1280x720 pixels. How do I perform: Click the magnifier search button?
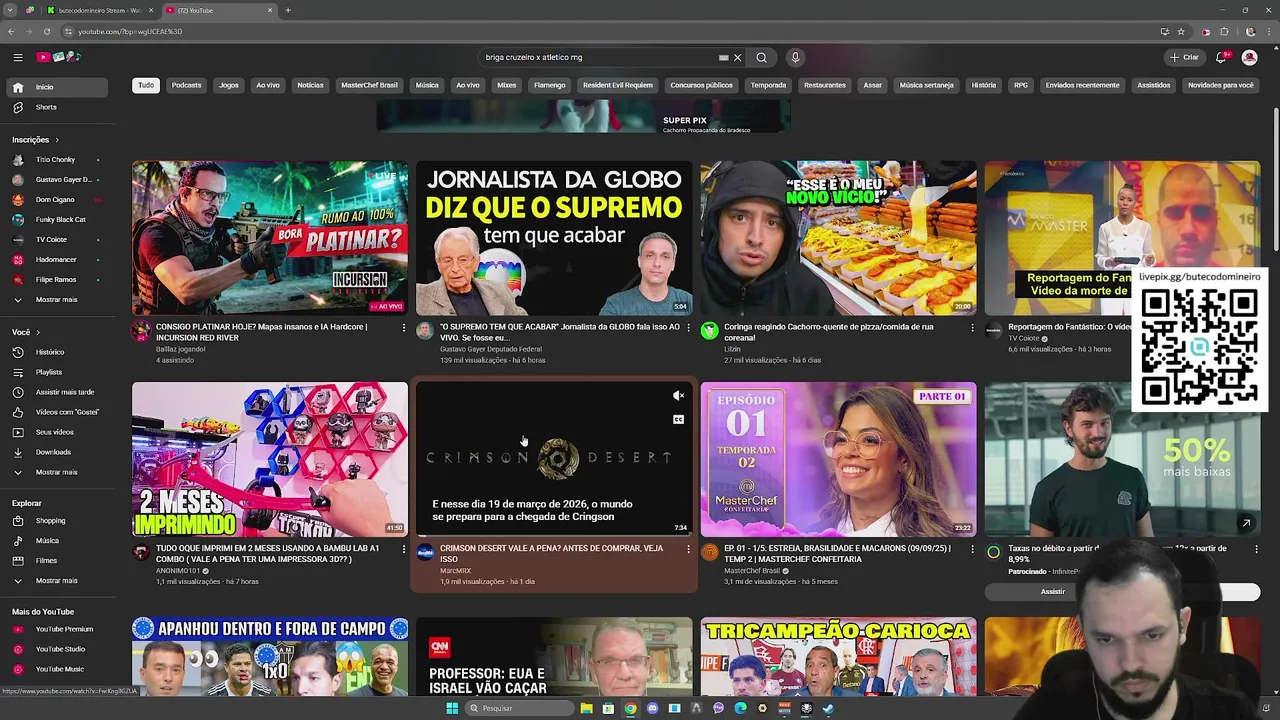point(761,57)
